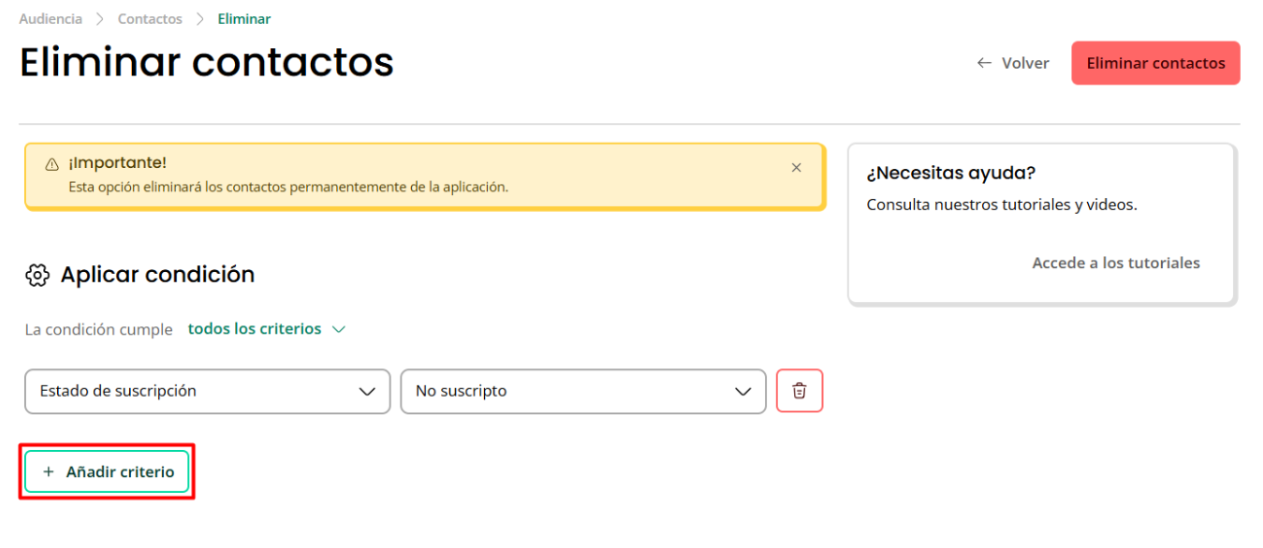
Task: Open the Estado de suscripción dropdown
Action: (x=207, y=391)
